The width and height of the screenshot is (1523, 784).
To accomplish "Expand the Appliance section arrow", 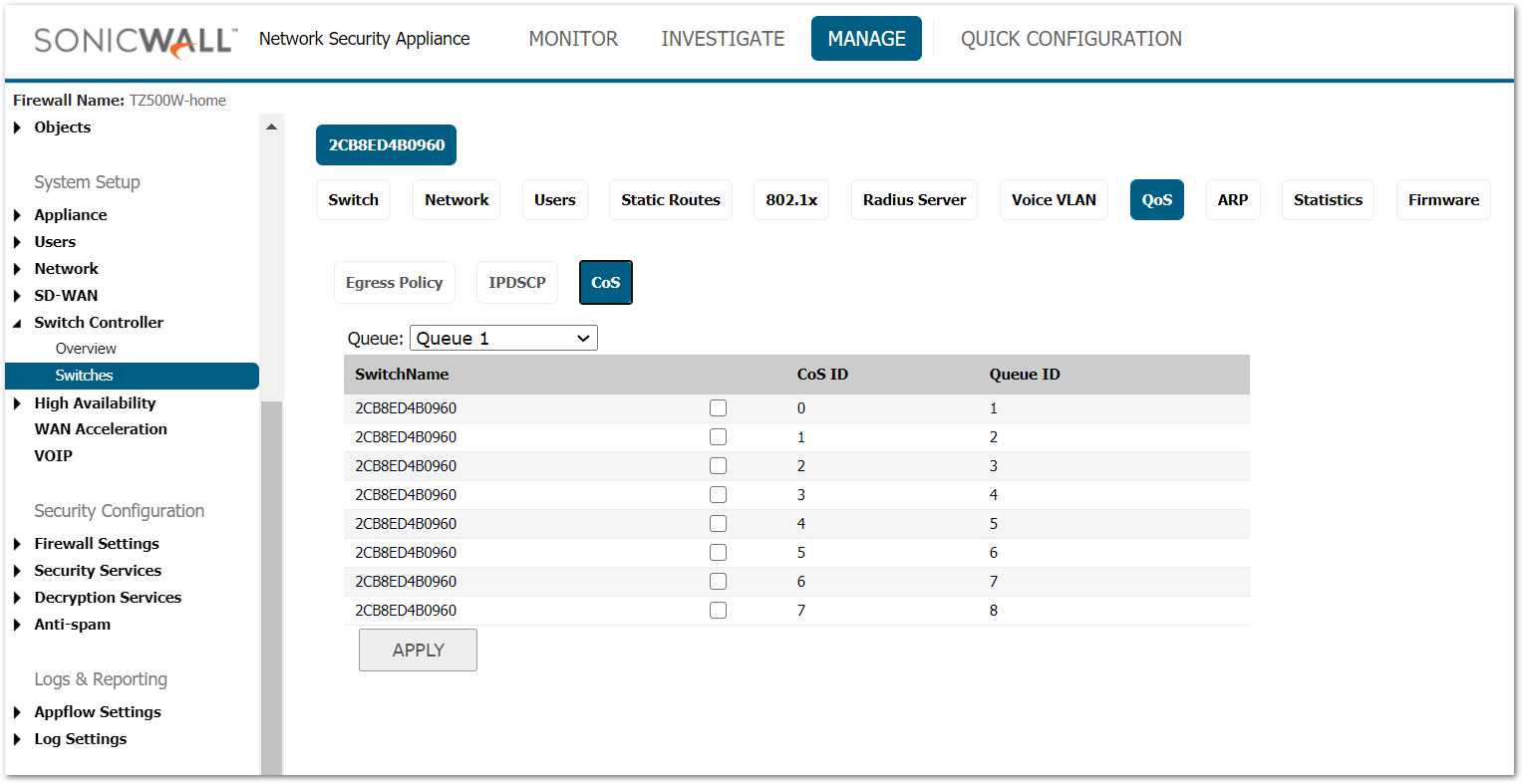I will tap(17, 215).
